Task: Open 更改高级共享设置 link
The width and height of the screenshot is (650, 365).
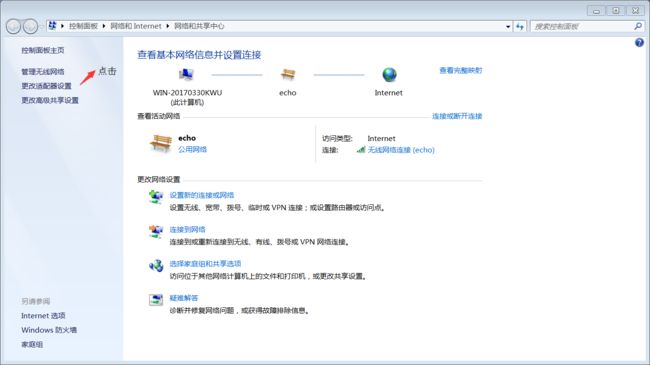Action: click(x=50, y=100)
